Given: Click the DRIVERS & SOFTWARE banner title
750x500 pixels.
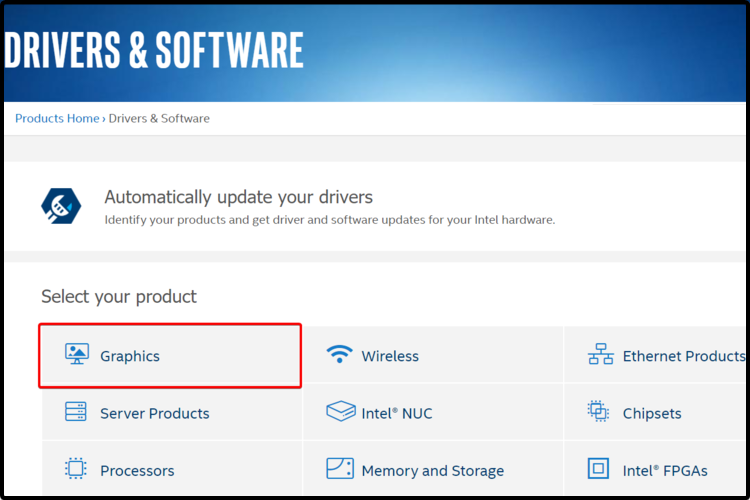Looking at the screenshot, I should tap(154, 49).
